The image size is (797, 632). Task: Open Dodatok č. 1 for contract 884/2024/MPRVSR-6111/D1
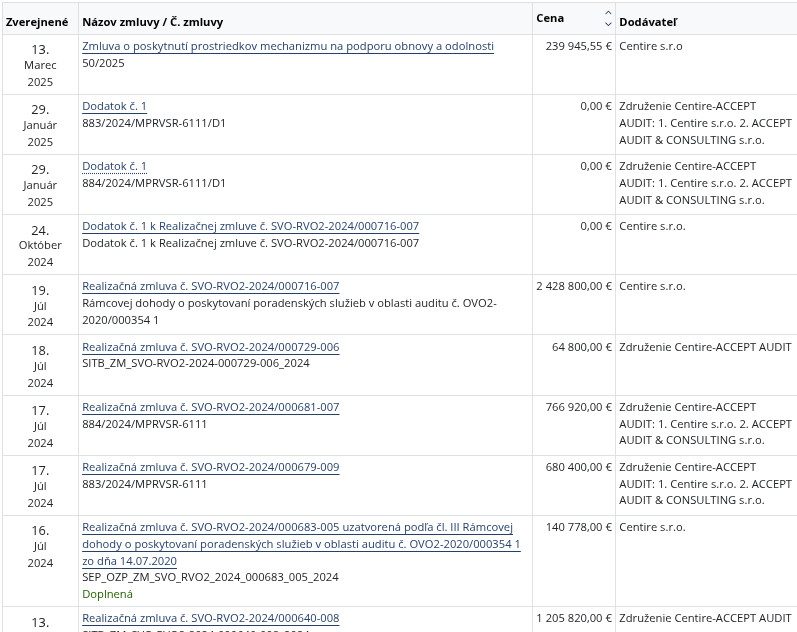tap(114, 166)
